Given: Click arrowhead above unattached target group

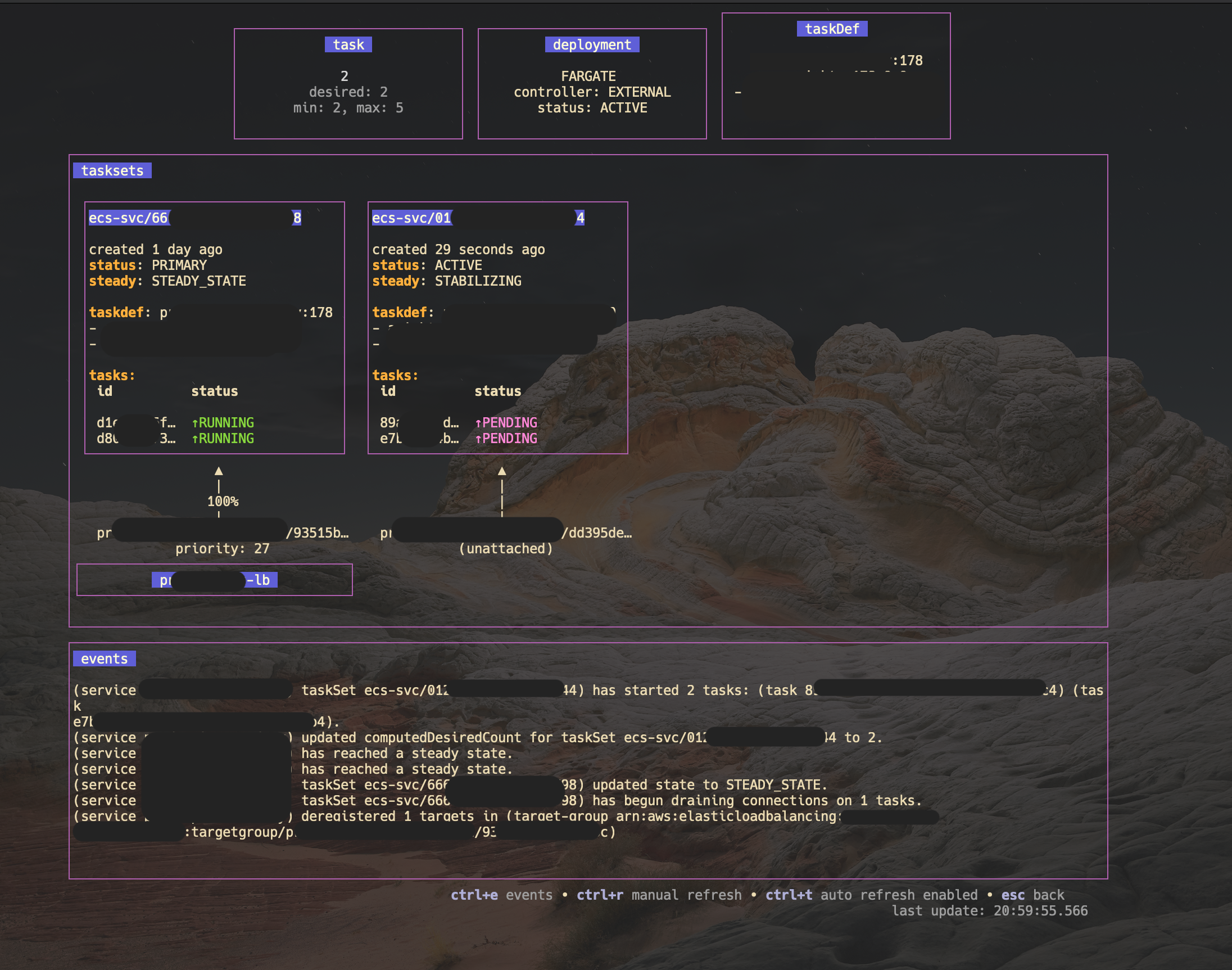Looking at the screenshot, I should click(x=502, y=471).
